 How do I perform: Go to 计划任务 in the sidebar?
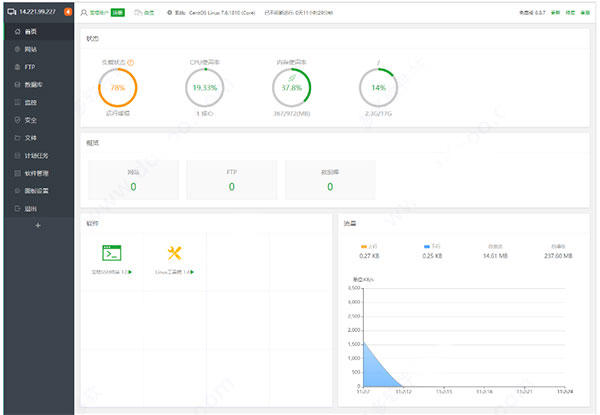(36, 154)
